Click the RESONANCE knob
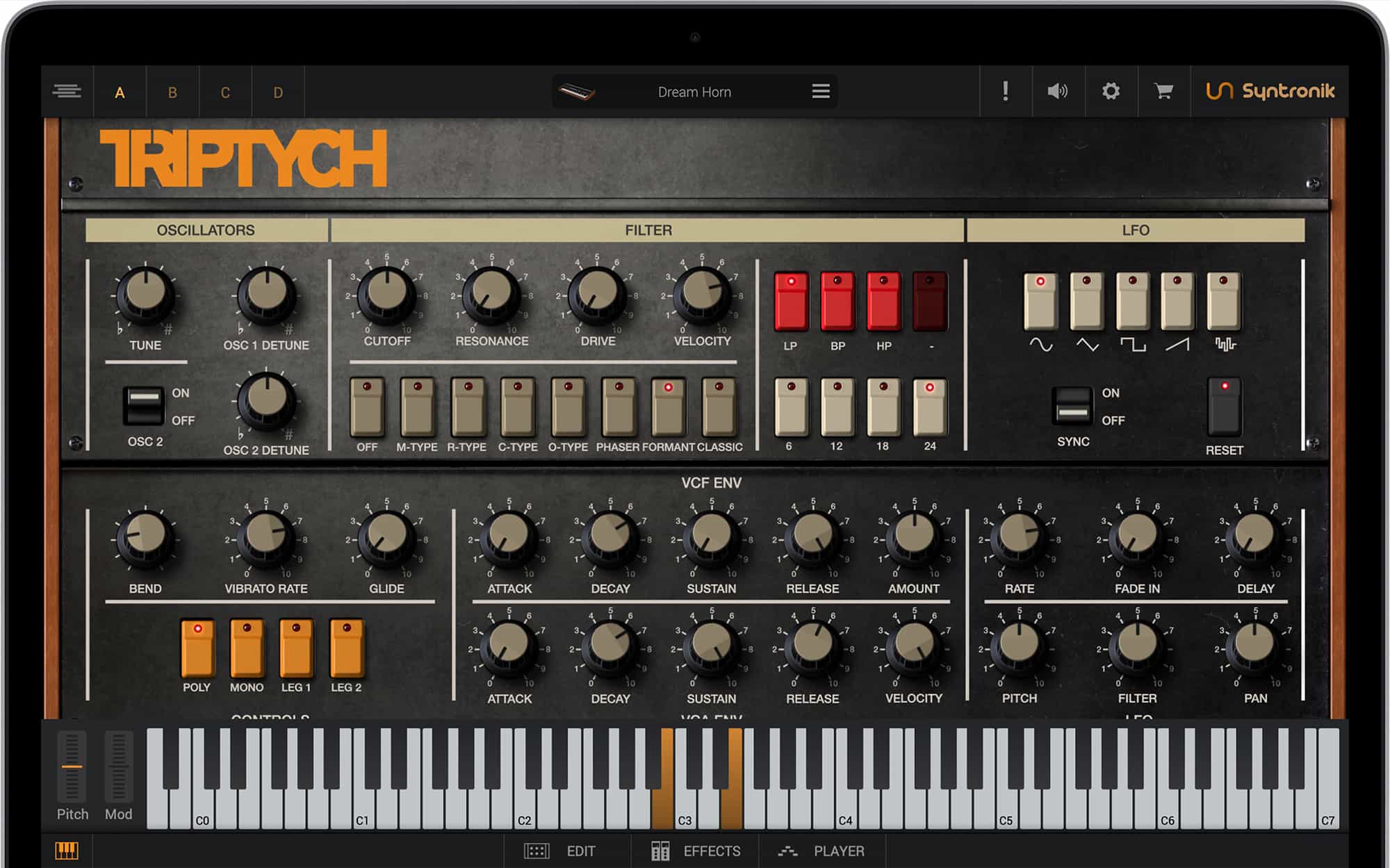 [491, 295]
